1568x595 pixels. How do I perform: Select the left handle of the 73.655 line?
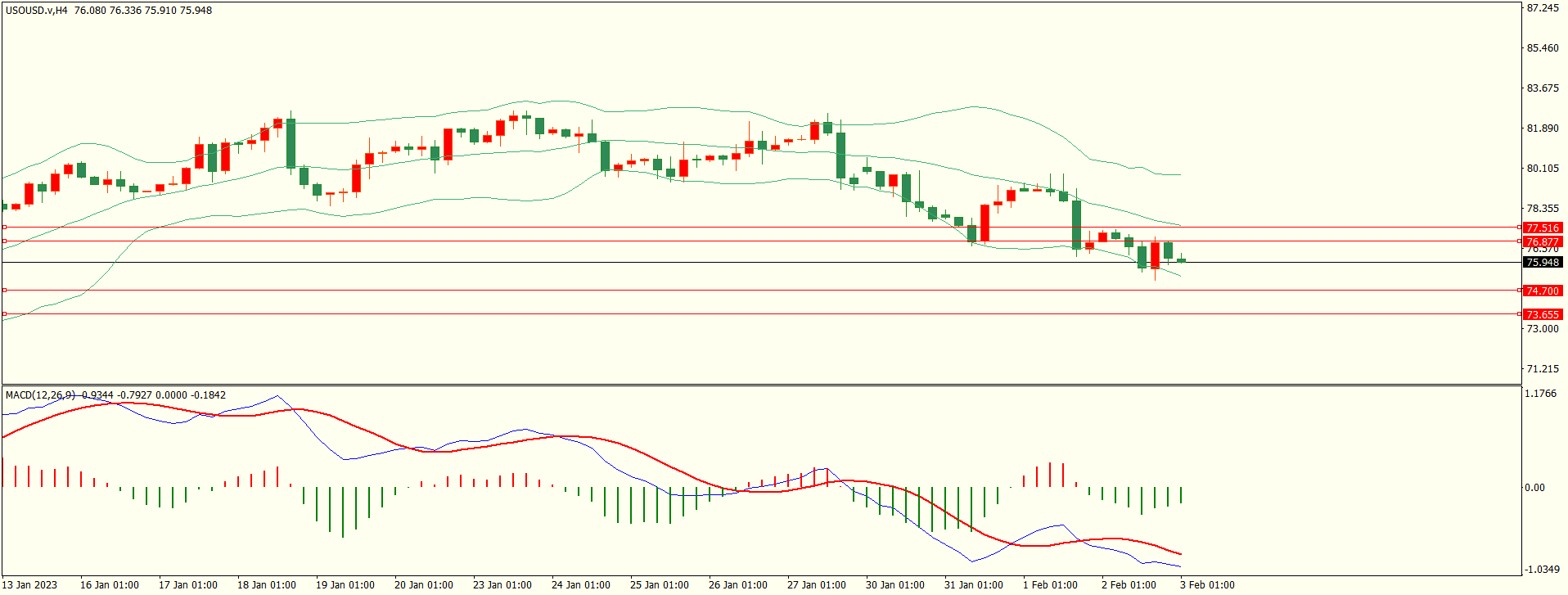coord(5,313)
